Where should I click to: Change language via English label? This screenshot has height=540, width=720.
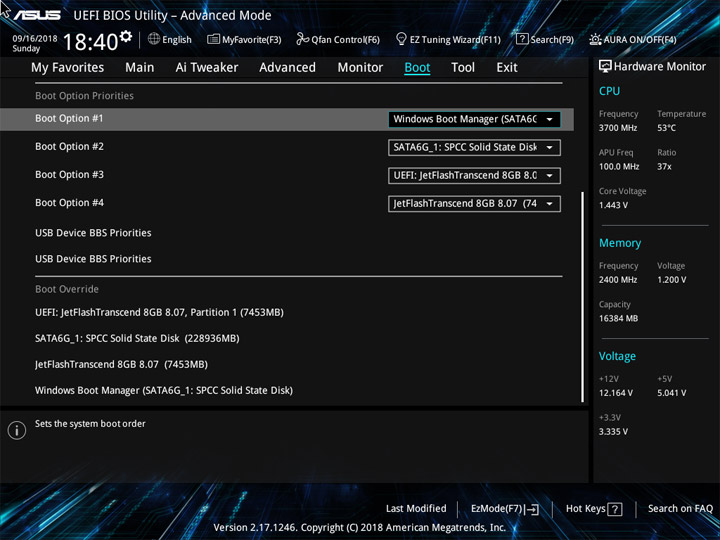pyautogui.click(x=177, y=39)
